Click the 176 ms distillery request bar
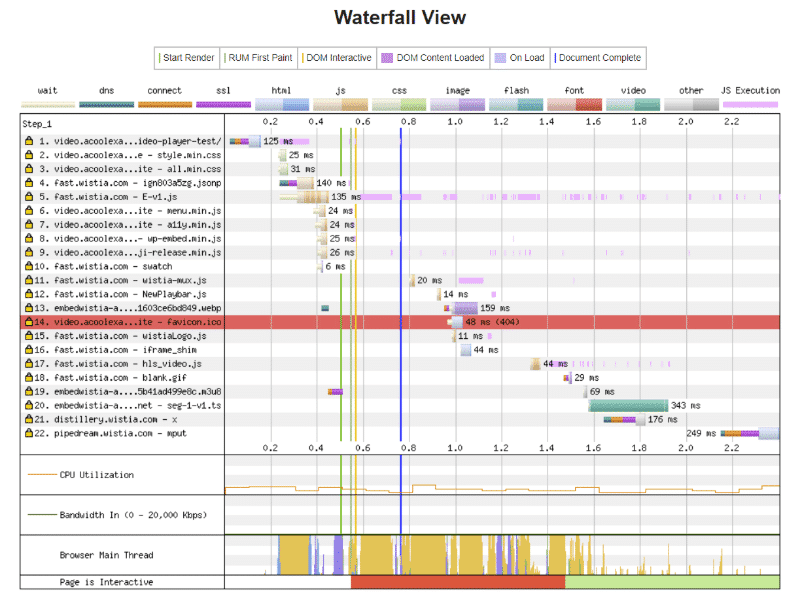This screenshot has height=599, width=800. [x=624, y=419]
